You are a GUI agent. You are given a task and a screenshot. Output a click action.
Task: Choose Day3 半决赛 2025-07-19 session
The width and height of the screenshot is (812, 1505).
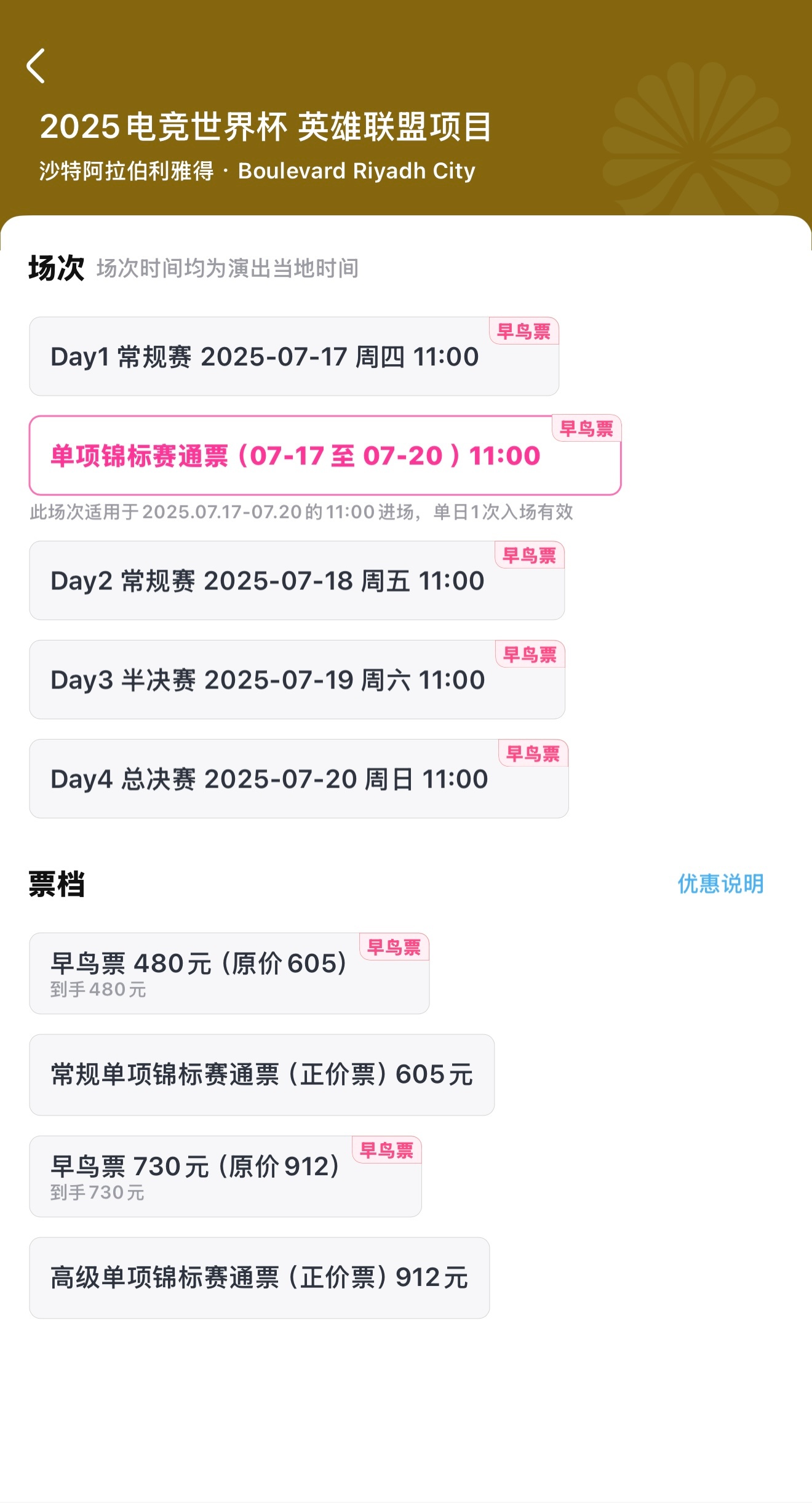click(297, 679)
